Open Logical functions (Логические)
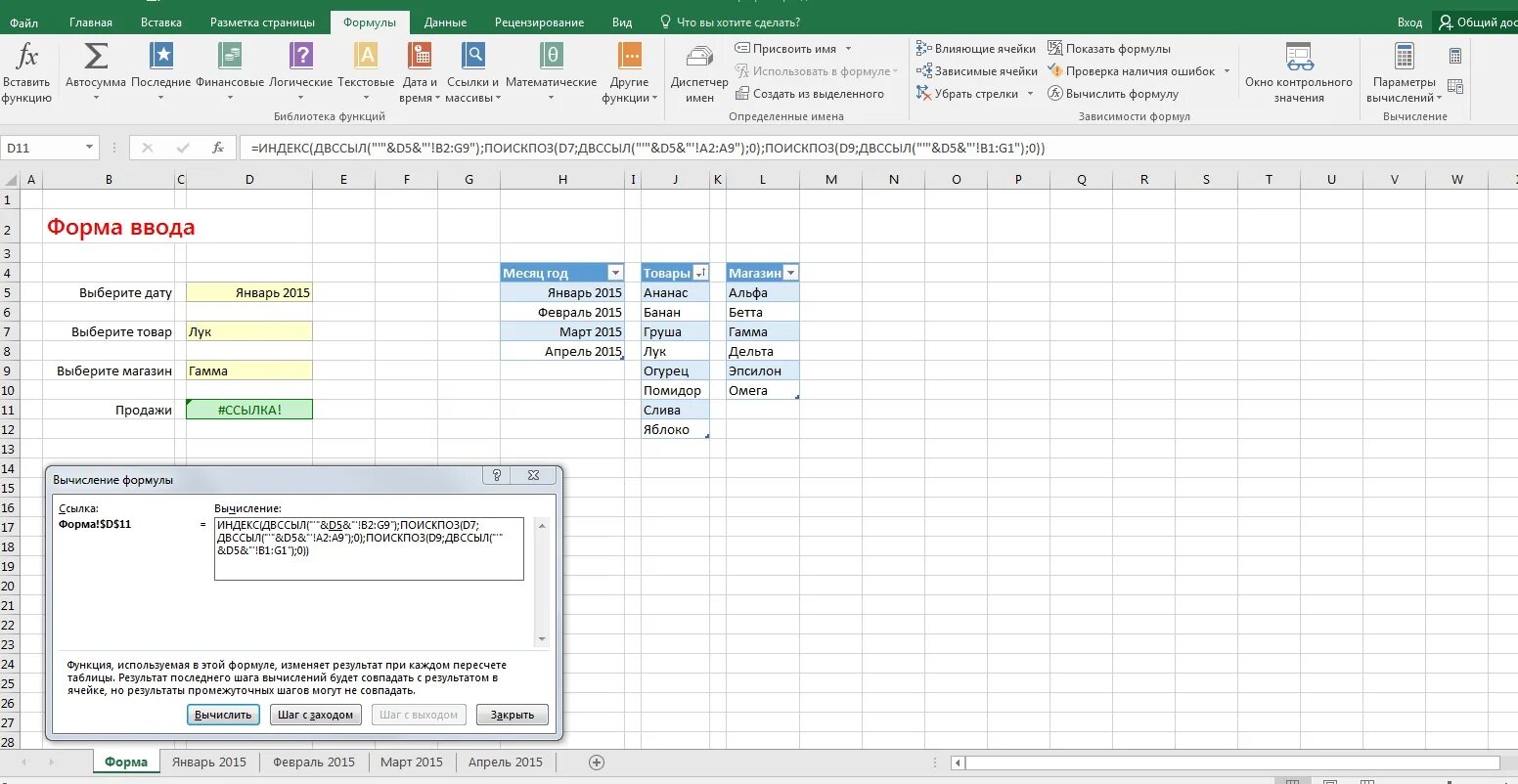This screenshot has height=784, width=1518. pyautogui.click(x=301, y=72)
